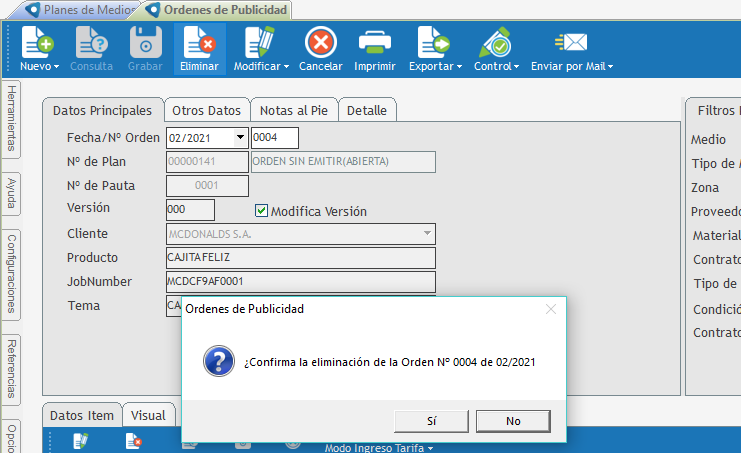Toggle the Modifica Versión checkbox

pyautogui.click(x=262, y=211)
